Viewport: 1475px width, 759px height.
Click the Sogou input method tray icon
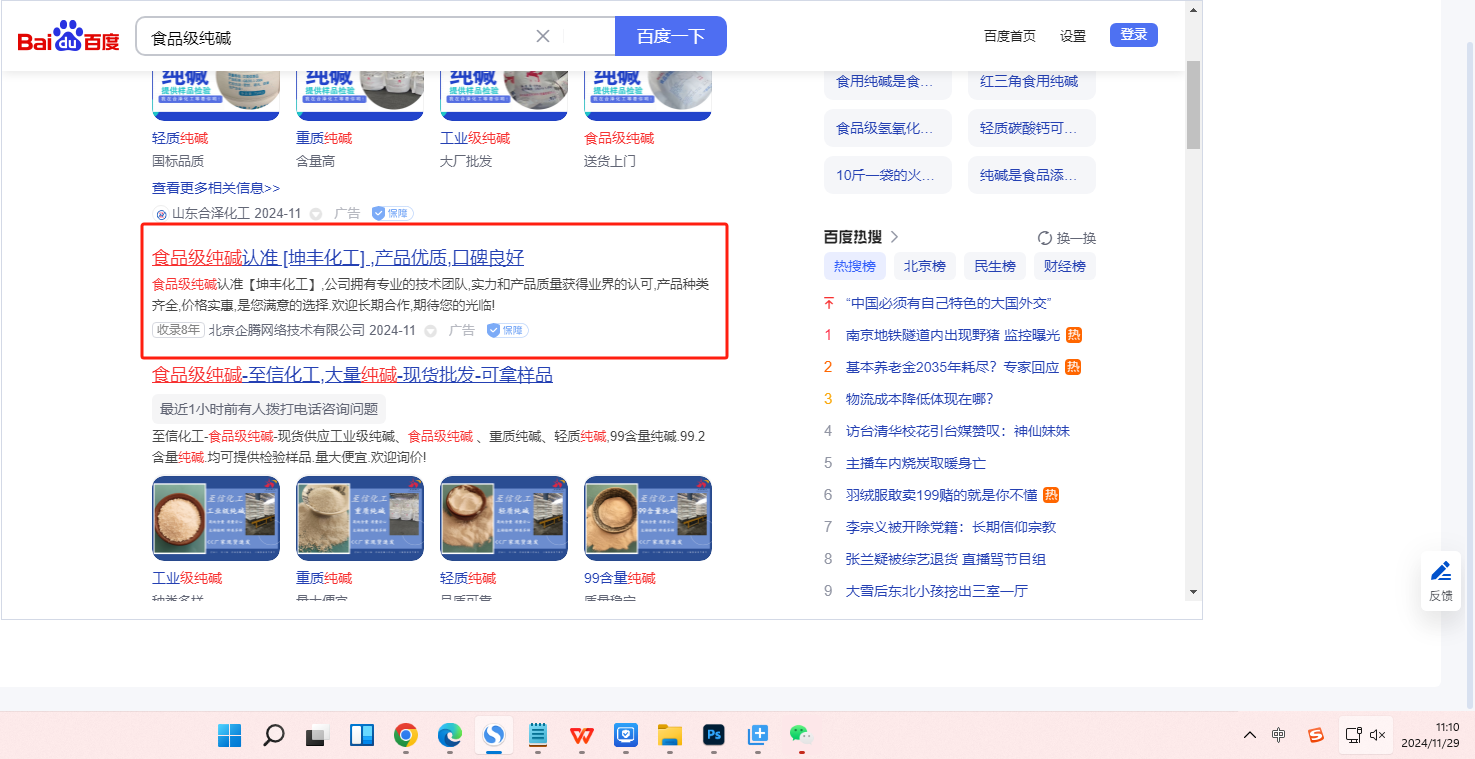point(1316,735)
